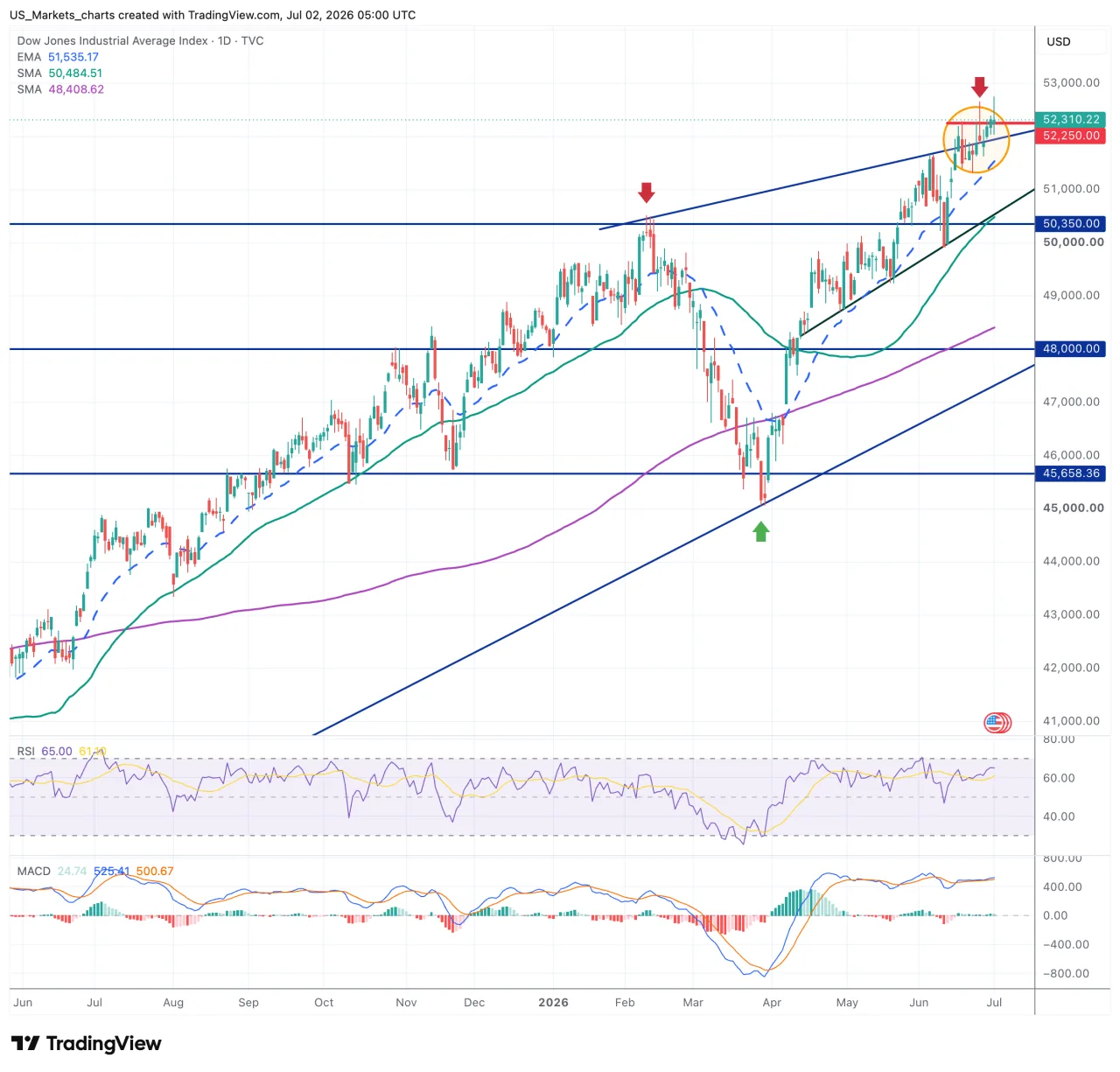
Task: Click the Oct label on time axis
Action: pyautogui.click(x=324, y=1003)
